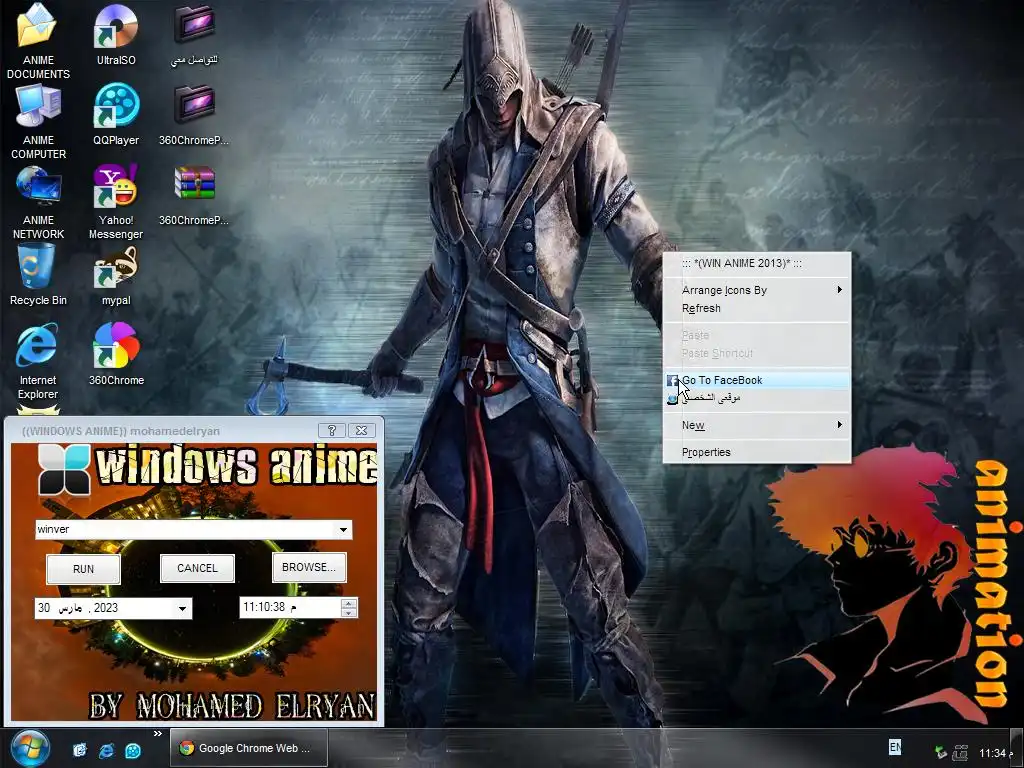Click the Windows logo image in dialog

[63, 469]
